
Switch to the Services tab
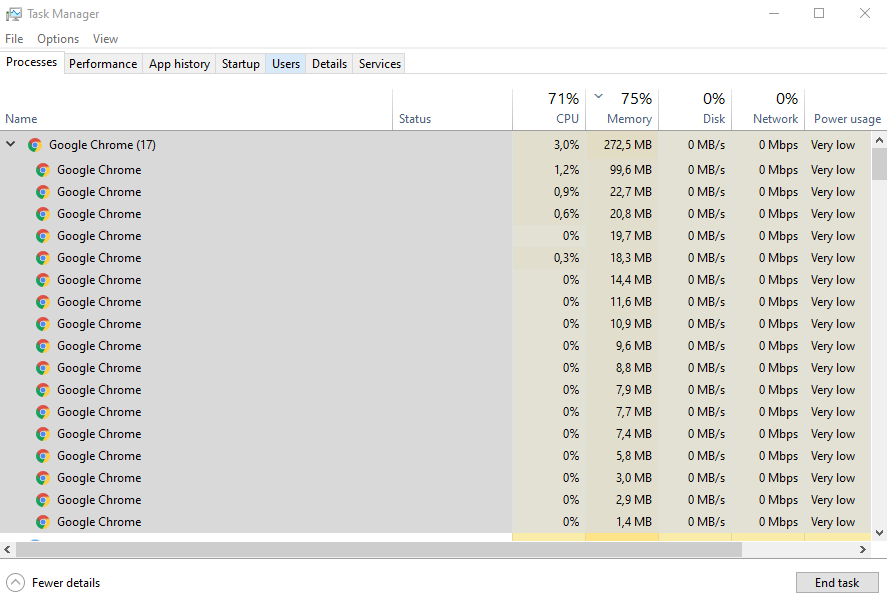click(x=380, y=64)
